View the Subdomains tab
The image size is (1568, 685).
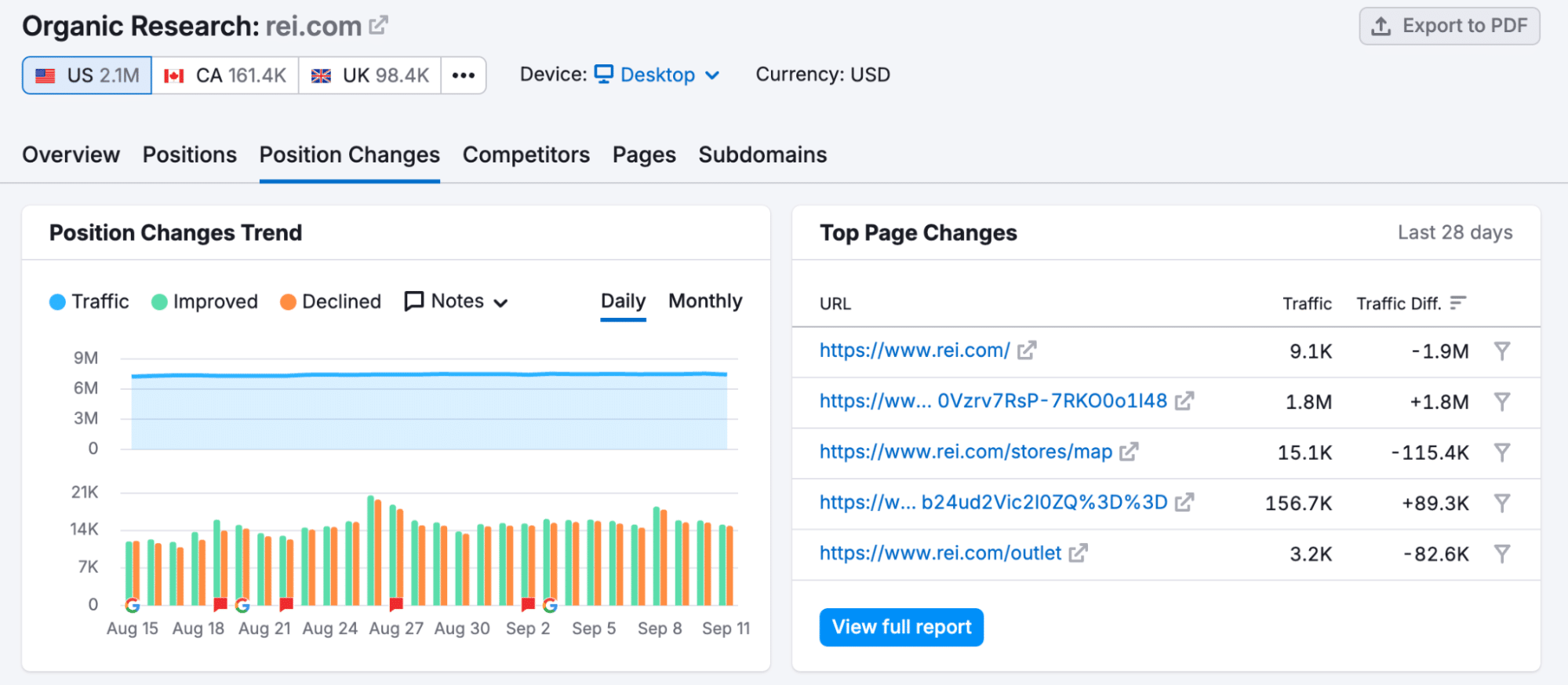point(762,155)
